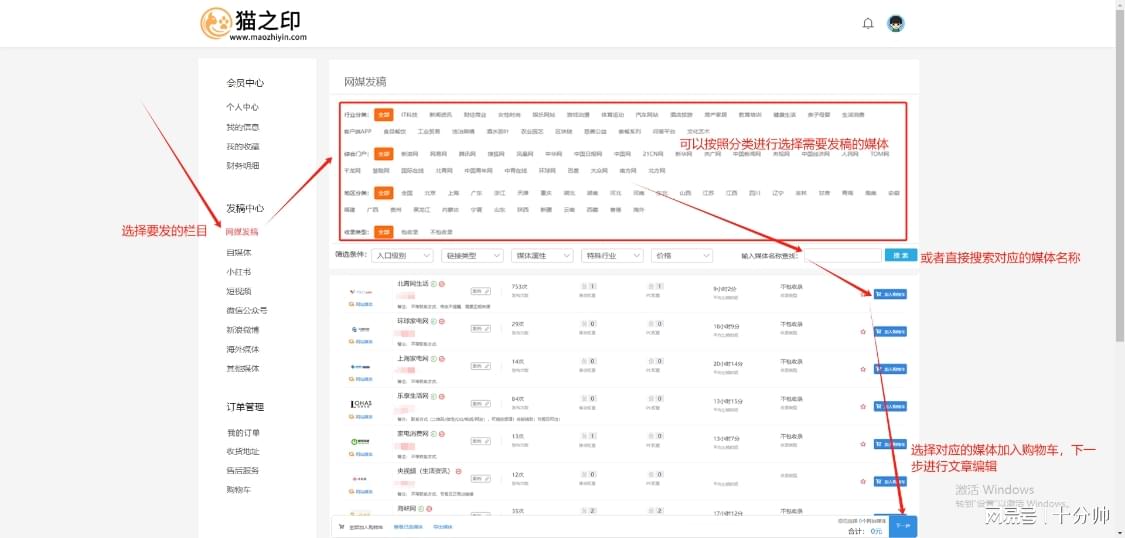Open the 价格 filter dropdown
Viewport: 1125px width, 538px height.
(x=682, y=256)
